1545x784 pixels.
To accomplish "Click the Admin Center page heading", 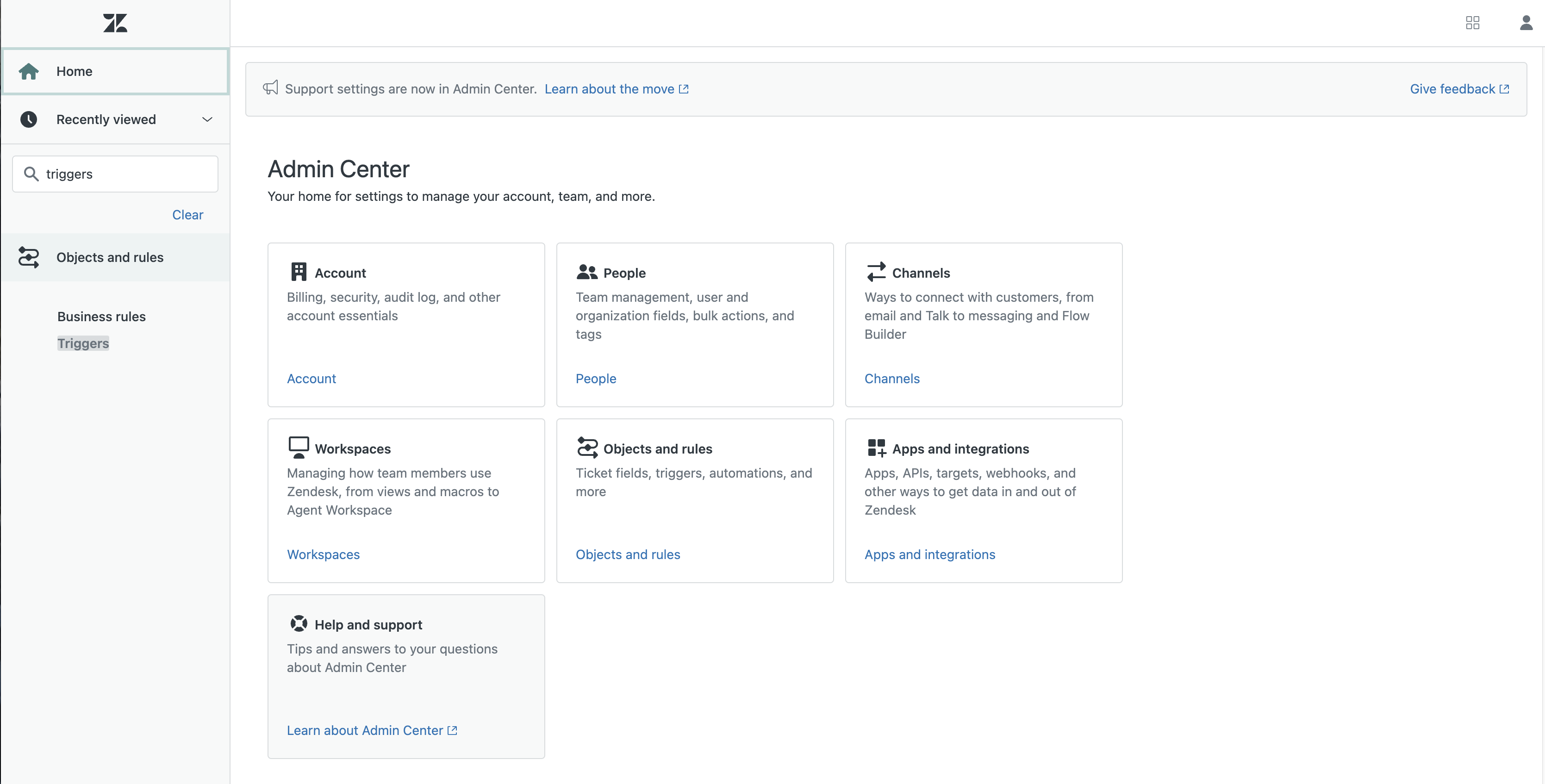I will point(338,169).
